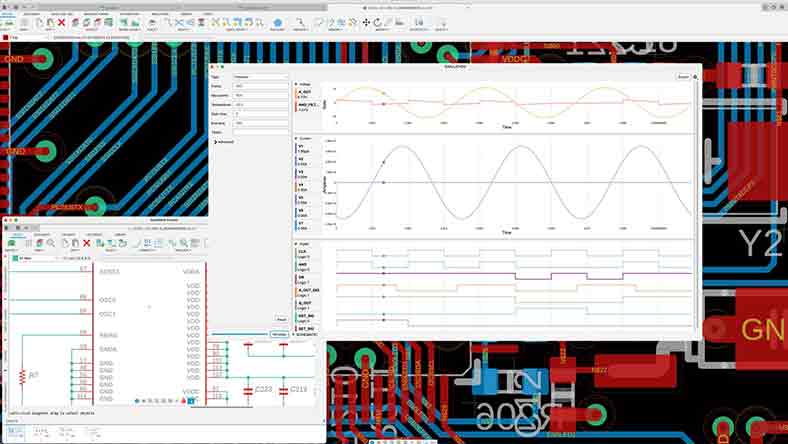Click the Reset button in simulation panel

[281, 319]
